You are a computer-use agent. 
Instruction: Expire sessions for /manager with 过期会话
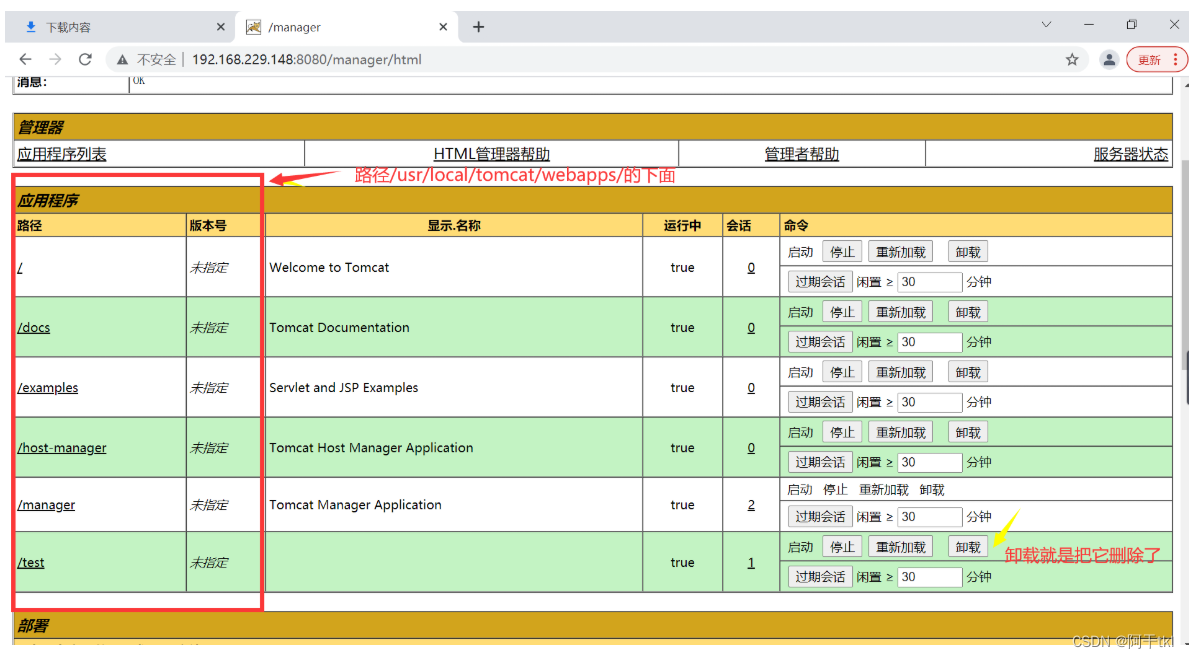point(820,516)
